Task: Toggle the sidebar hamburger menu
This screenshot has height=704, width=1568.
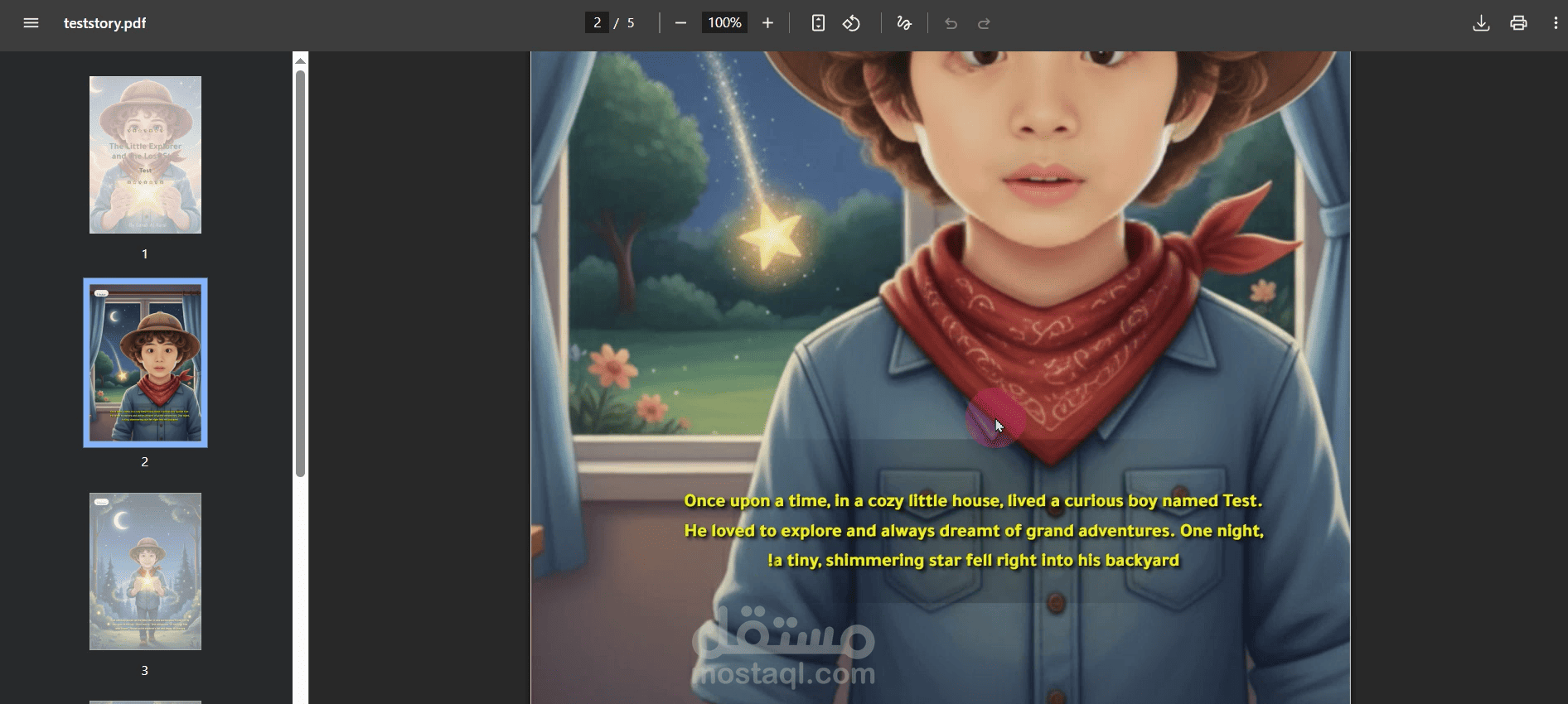Action: pos(31,23)
